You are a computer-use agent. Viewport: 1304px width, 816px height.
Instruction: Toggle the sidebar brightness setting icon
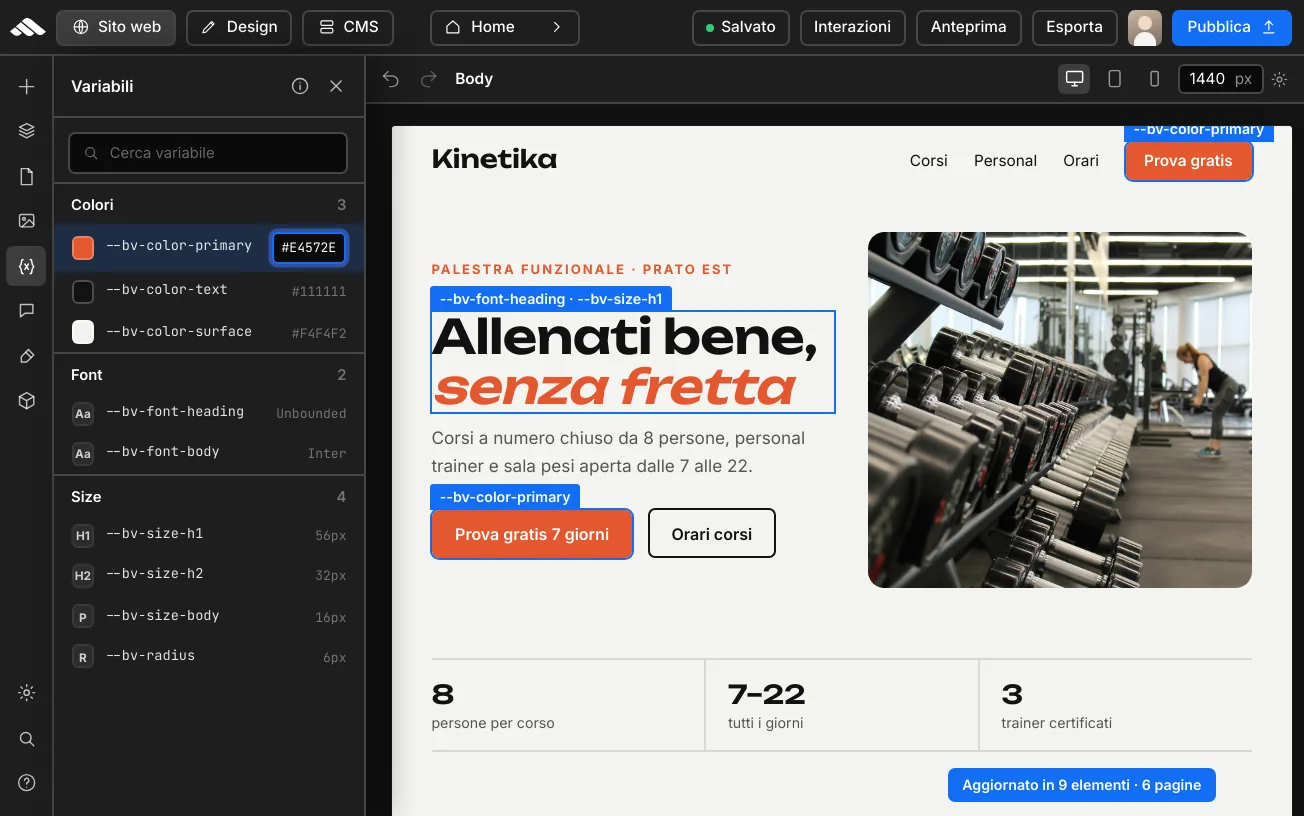pyautogui.click(x=27, y=693)
